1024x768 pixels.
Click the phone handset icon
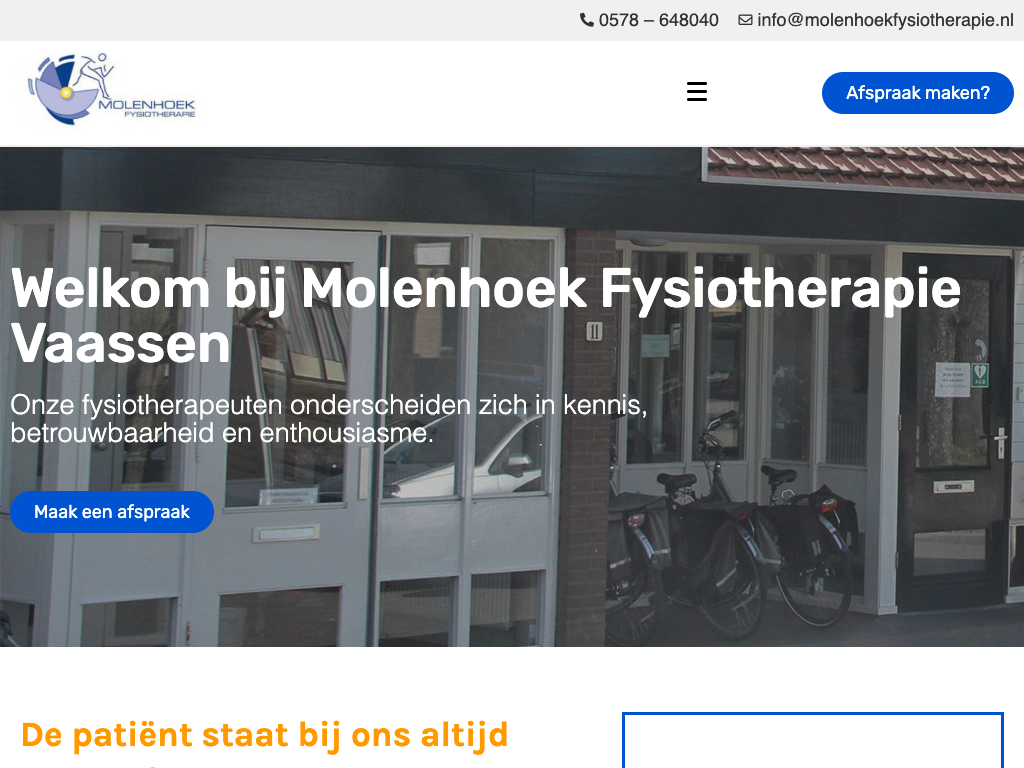point(586,20)
